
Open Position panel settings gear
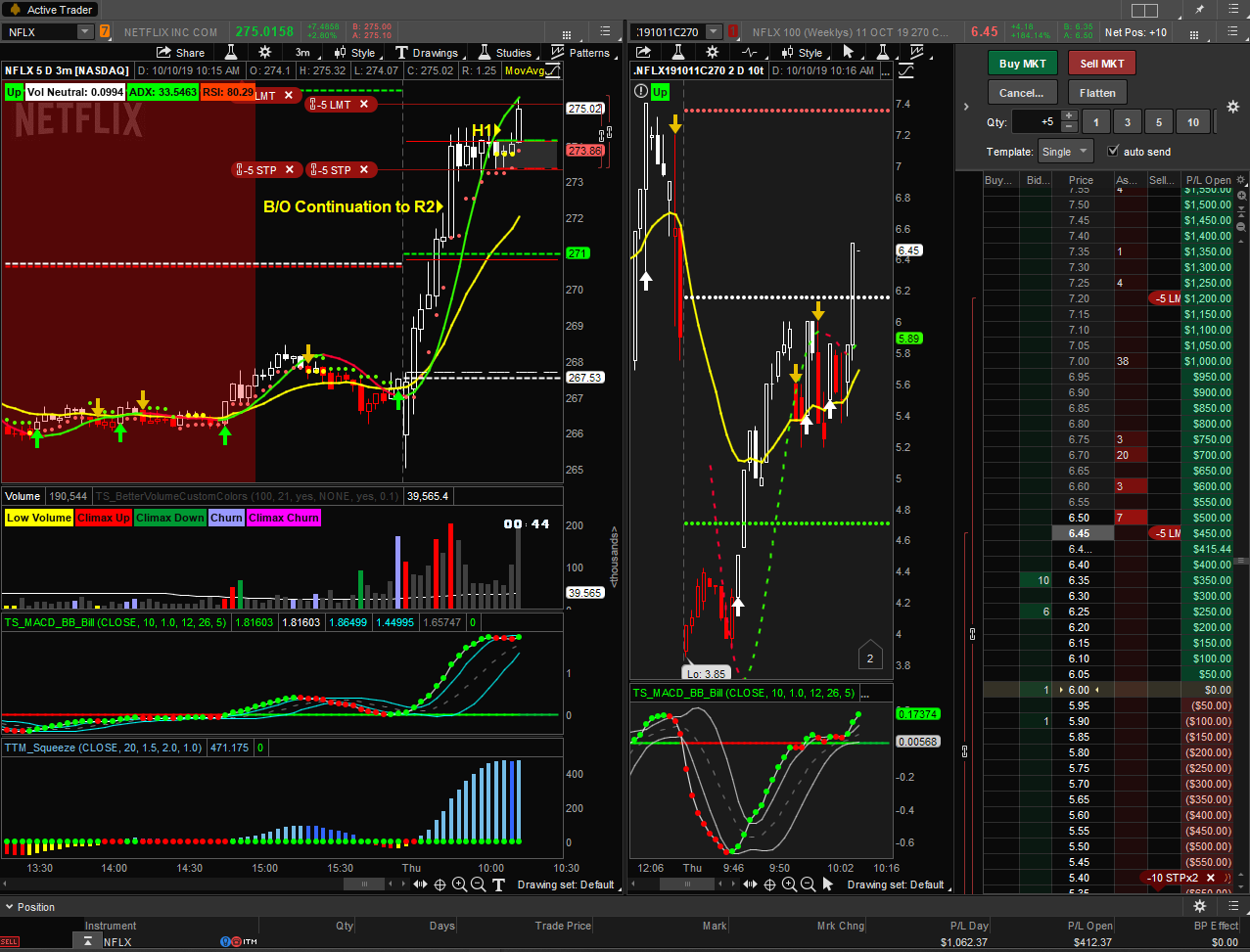coord(1199,907)
